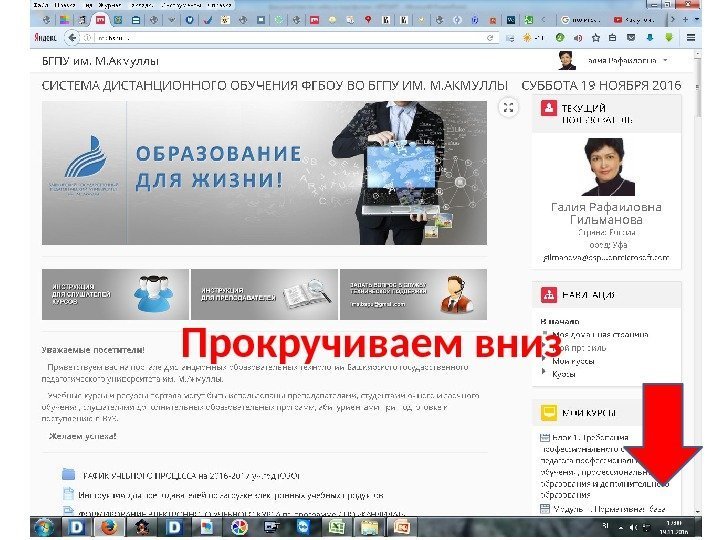Viewport: 720px width, 540px height.
Task: Open the technical support question banner
Action: click(x=413, y=294)
